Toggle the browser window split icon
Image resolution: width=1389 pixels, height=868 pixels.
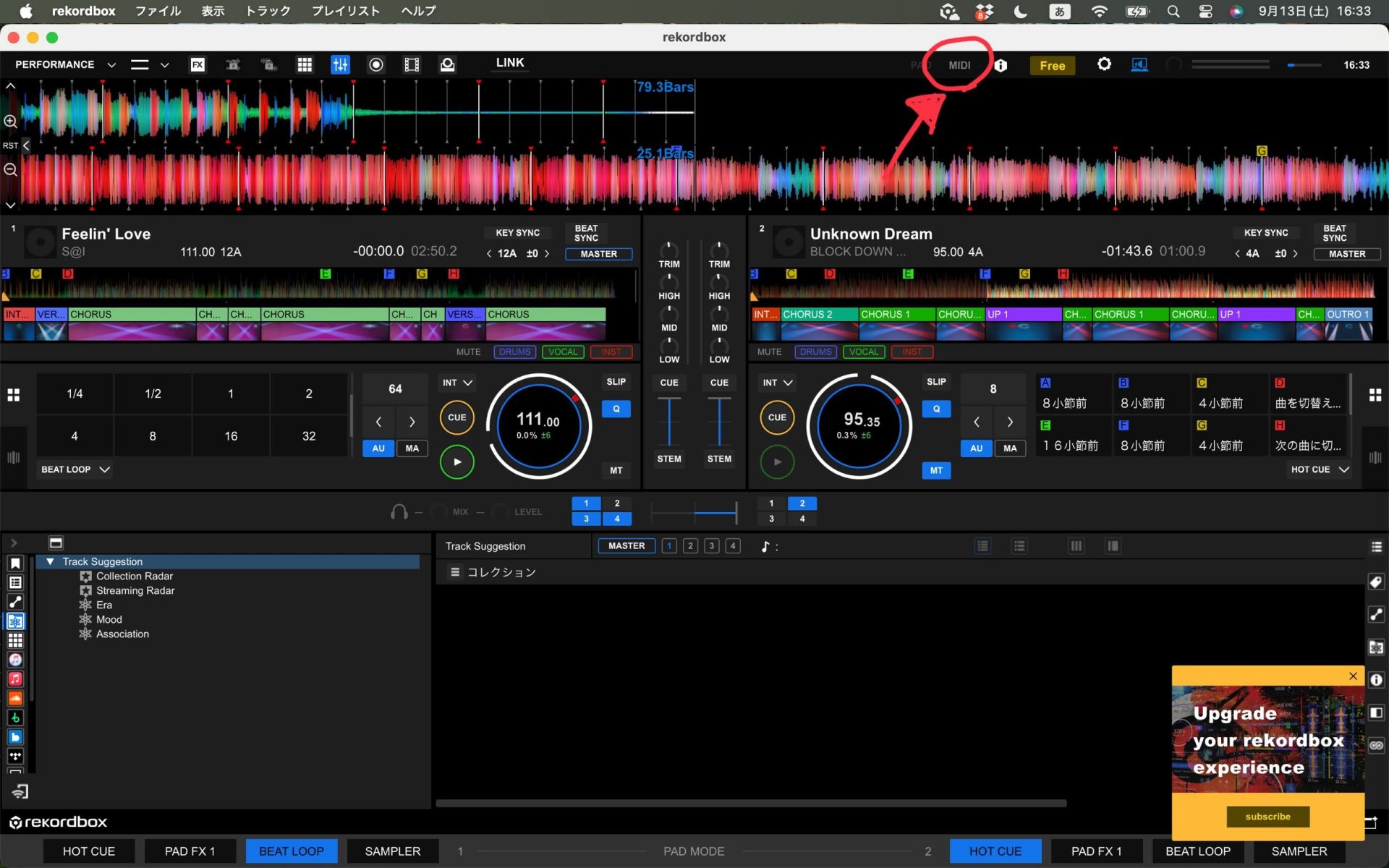pyautogui.click(x=56, y=542)
